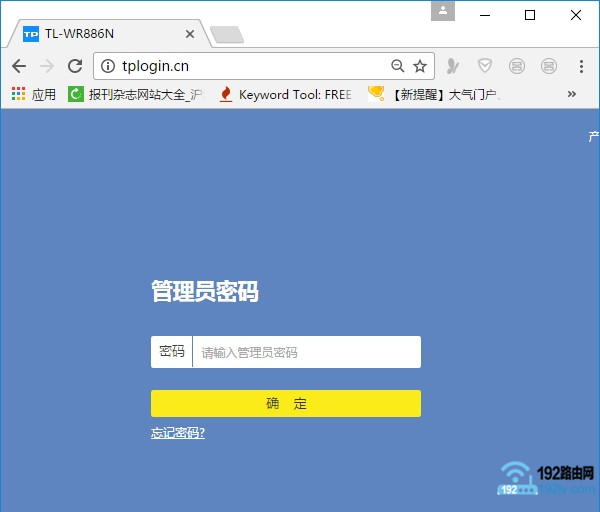Open the Keyword Tool: FREE bookmark

pos(285,95)
